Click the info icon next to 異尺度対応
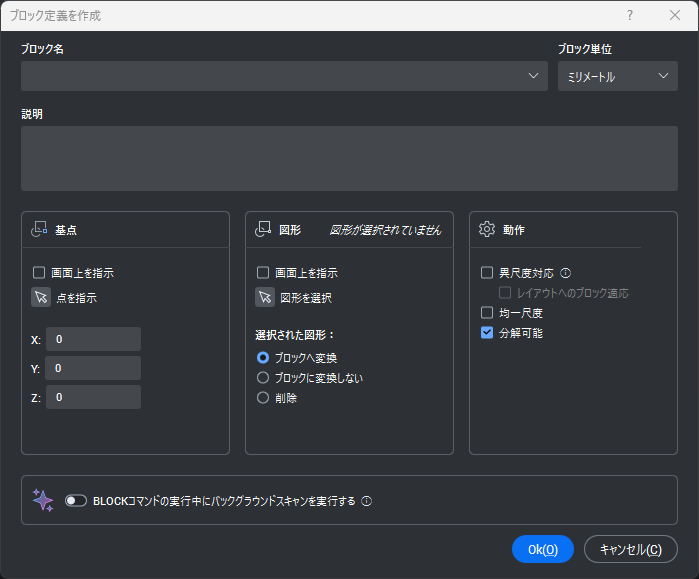 point(566,273)
